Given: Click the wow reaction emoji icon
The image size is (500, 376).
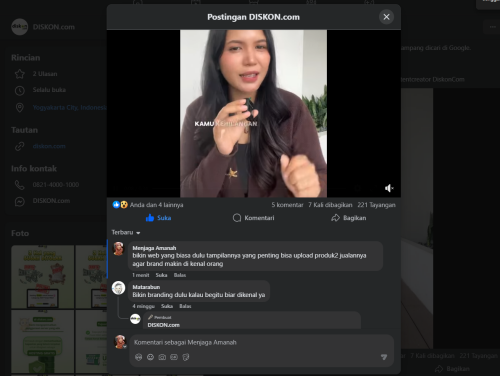Looking at the screenshot, I should [x=124, y=205].
